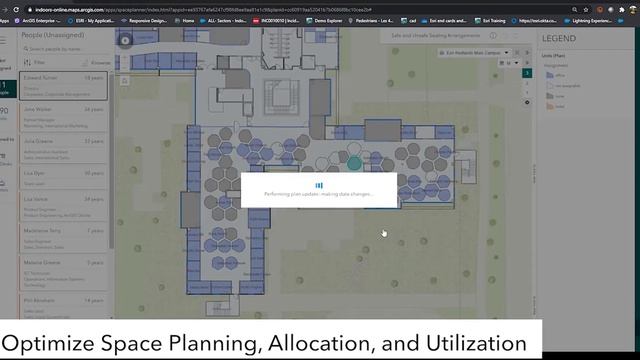This screenshot has height=360, width=640.
Task: Select the Edward Turner person card
Action: (63, 86)
